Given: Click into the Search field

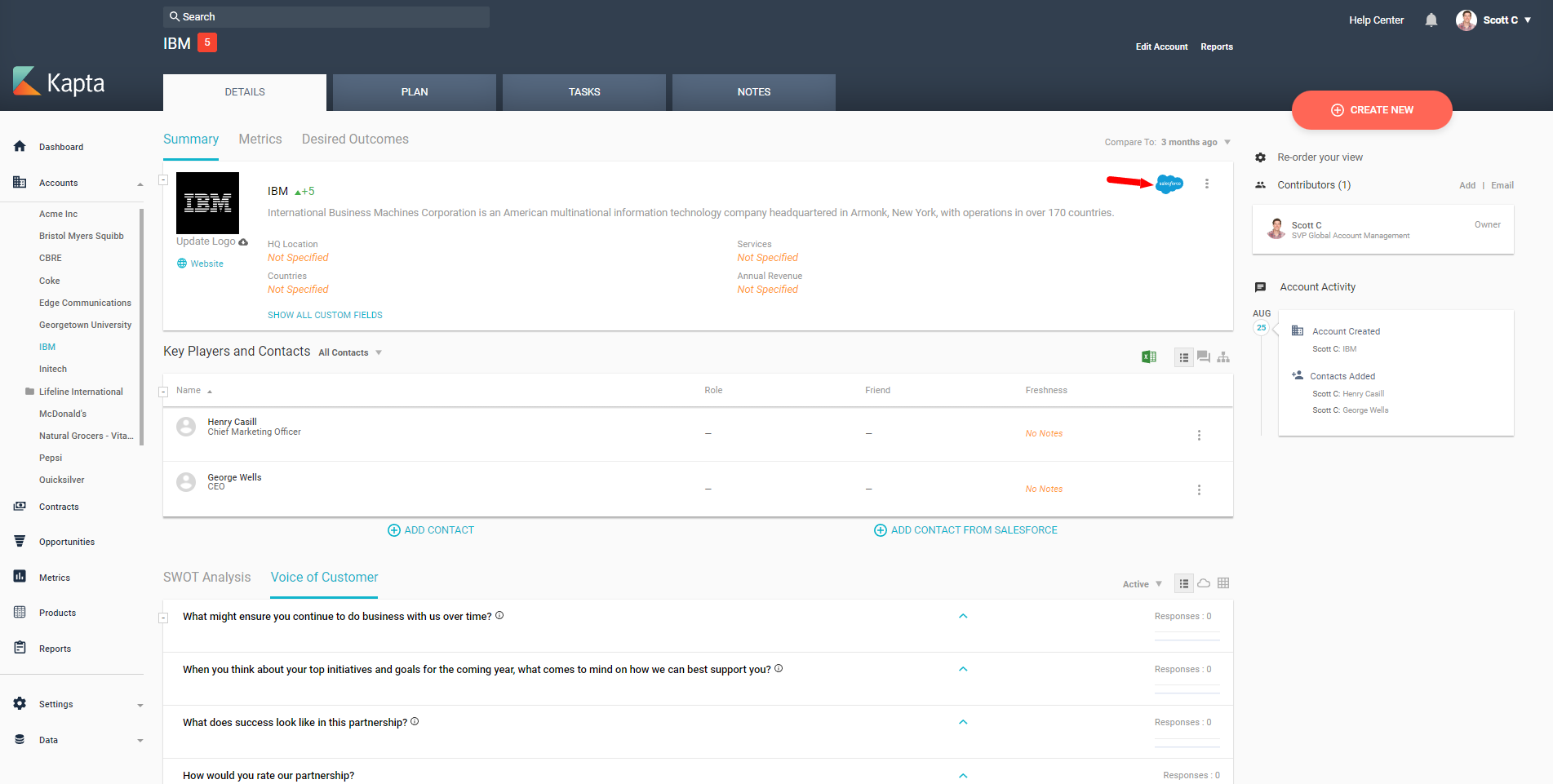Looking at the screenshot, I should click(x=326, y=16).
